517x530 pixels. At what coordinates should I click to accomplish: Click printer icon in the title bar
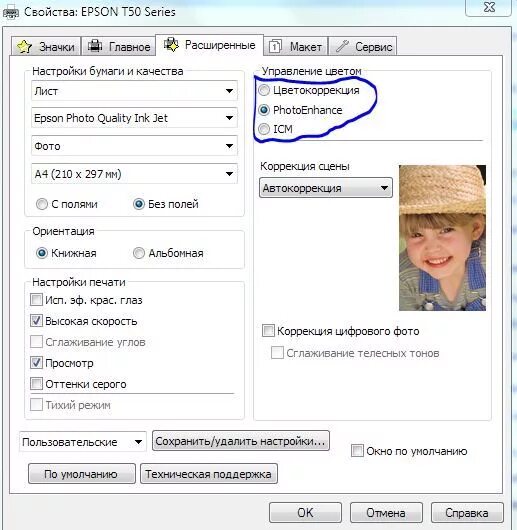[x=10, y=13]
